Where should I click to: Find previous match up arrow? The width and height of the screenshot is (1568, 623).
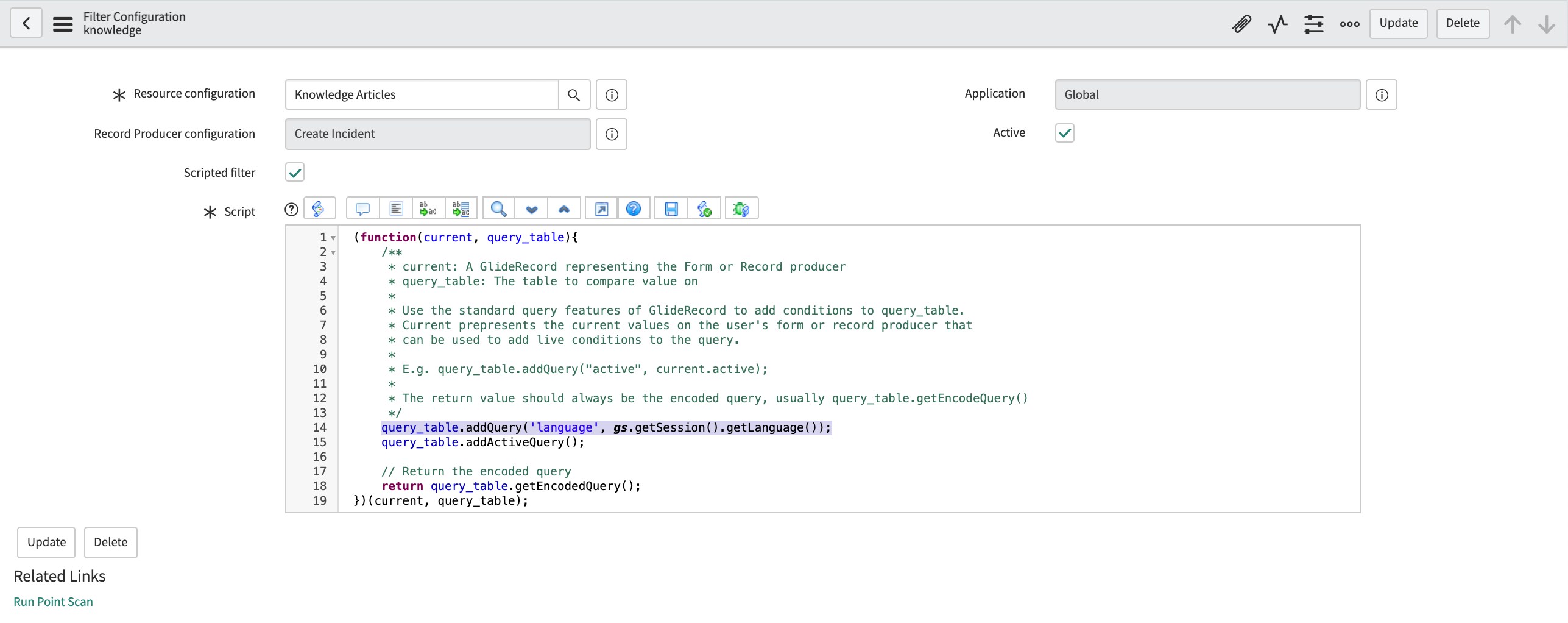(x=564, y=208)
